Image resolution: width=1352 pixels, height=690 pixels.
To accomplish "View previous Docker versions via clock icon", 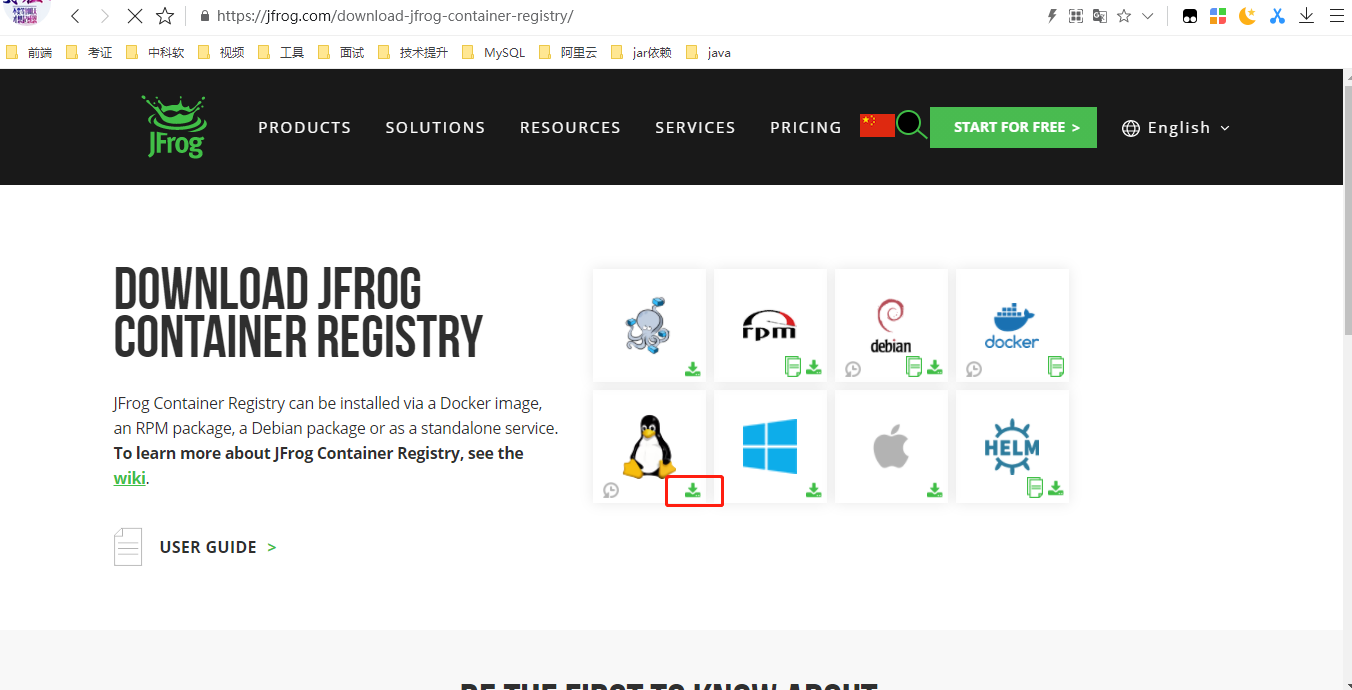I will click(974, 369).
